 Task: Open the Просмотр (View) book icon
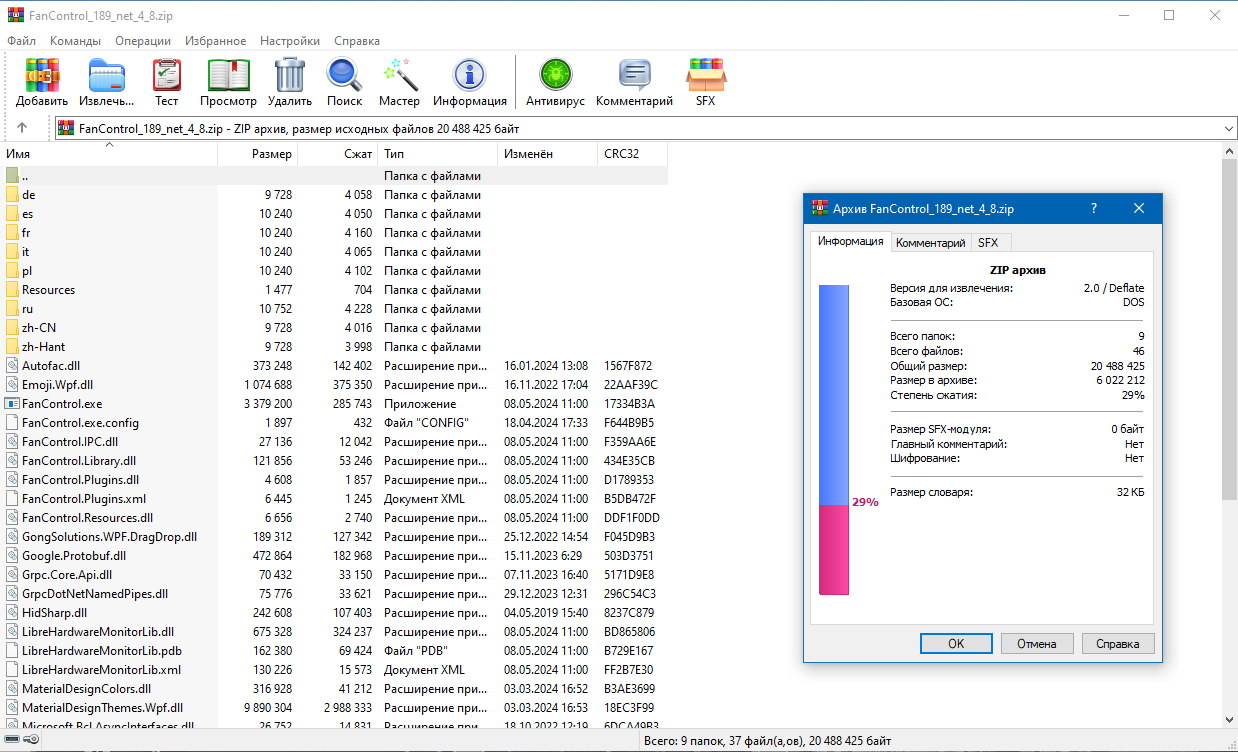(x=228, y=76)
